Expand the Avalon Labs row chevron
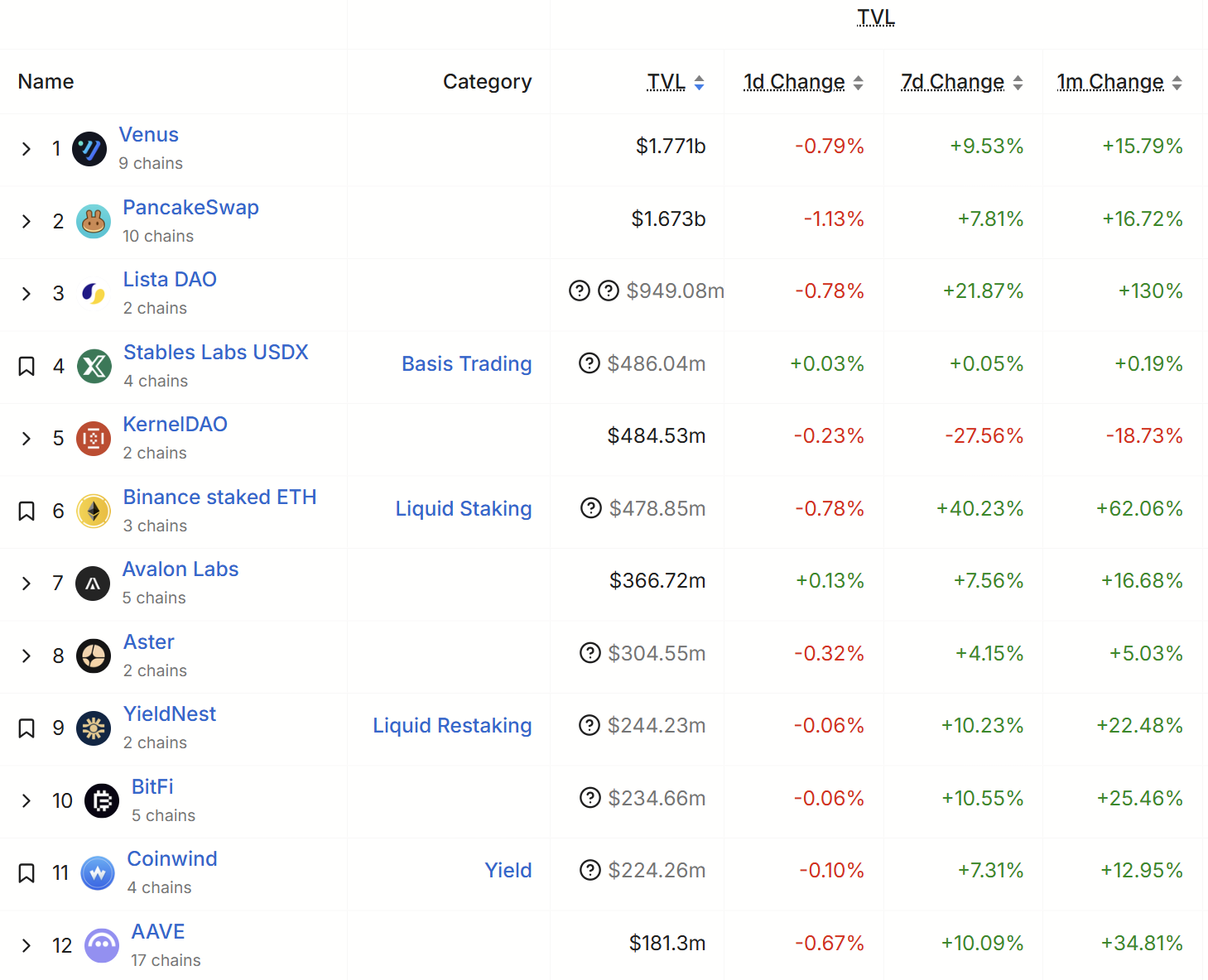Image resolution: width=1208 pixels, height=980 pixels. (x=26, y=584)
